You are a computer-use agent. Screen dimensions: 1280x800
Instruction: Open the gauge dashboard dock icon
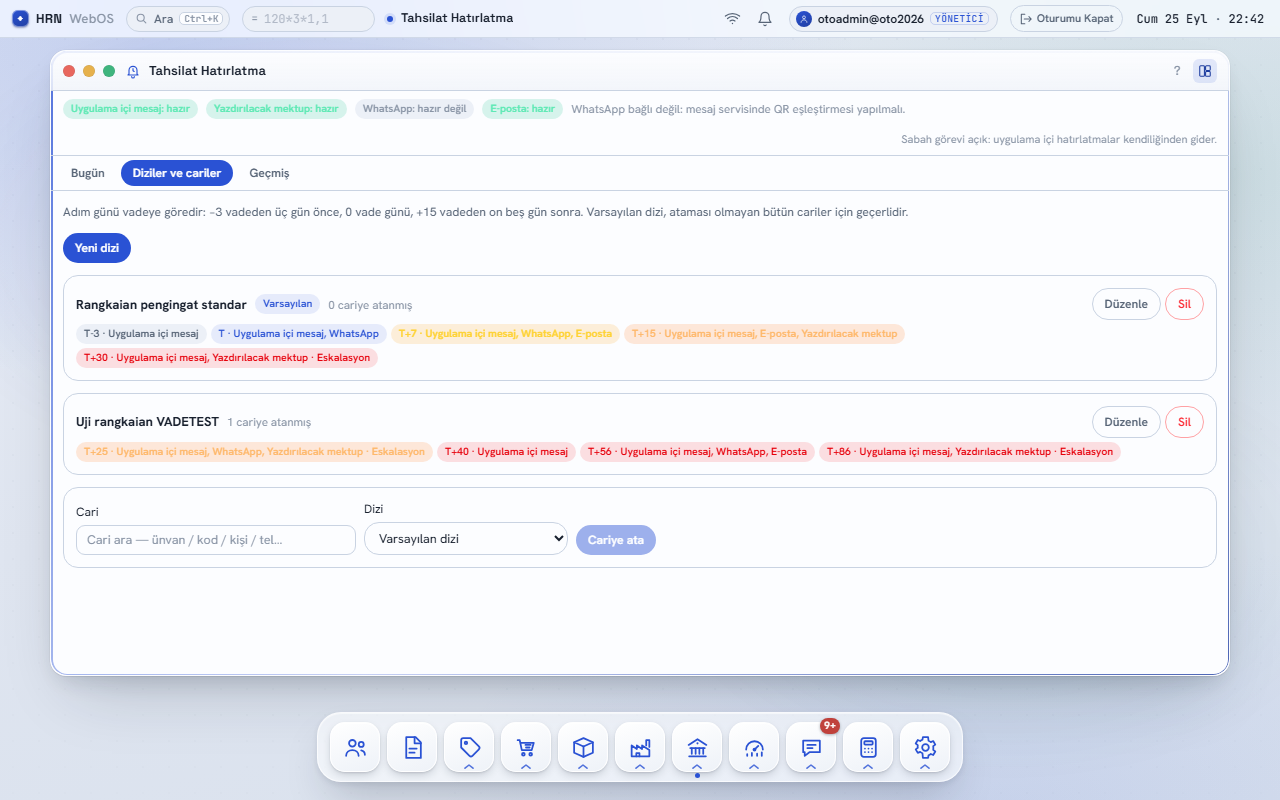click(754, 747)
